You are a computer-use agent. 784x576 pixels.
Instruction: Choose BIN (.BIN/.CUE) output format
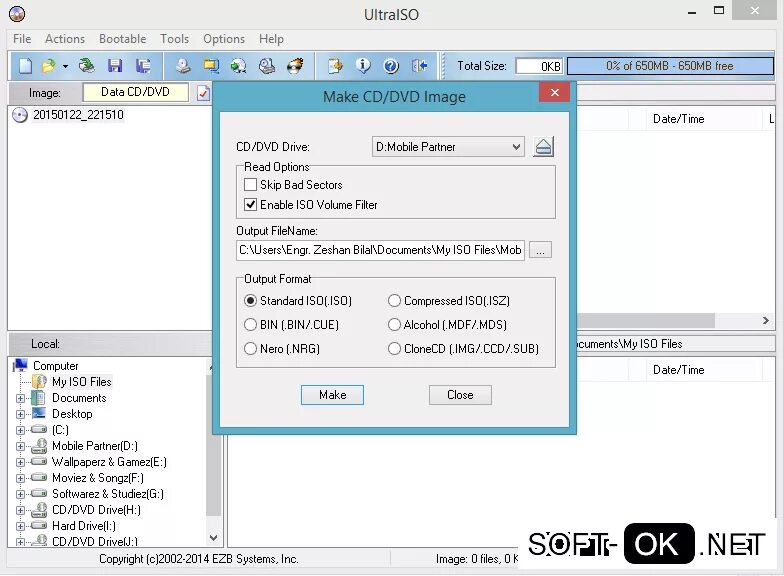250,324
